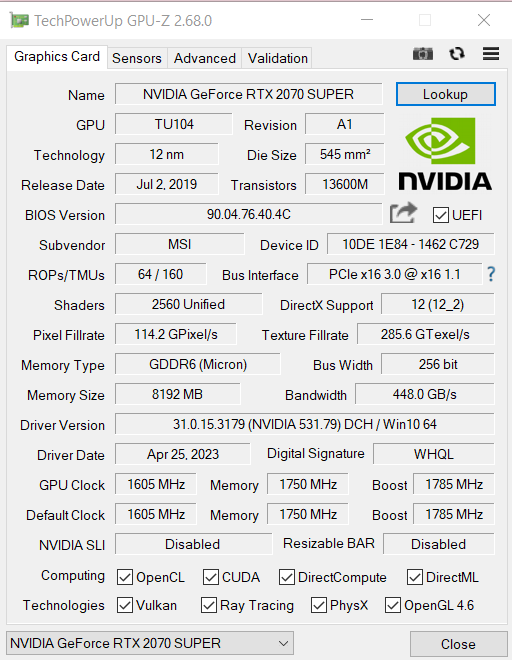Open the Advanced tab
The image size is (512, 660).
click(205, 58)
